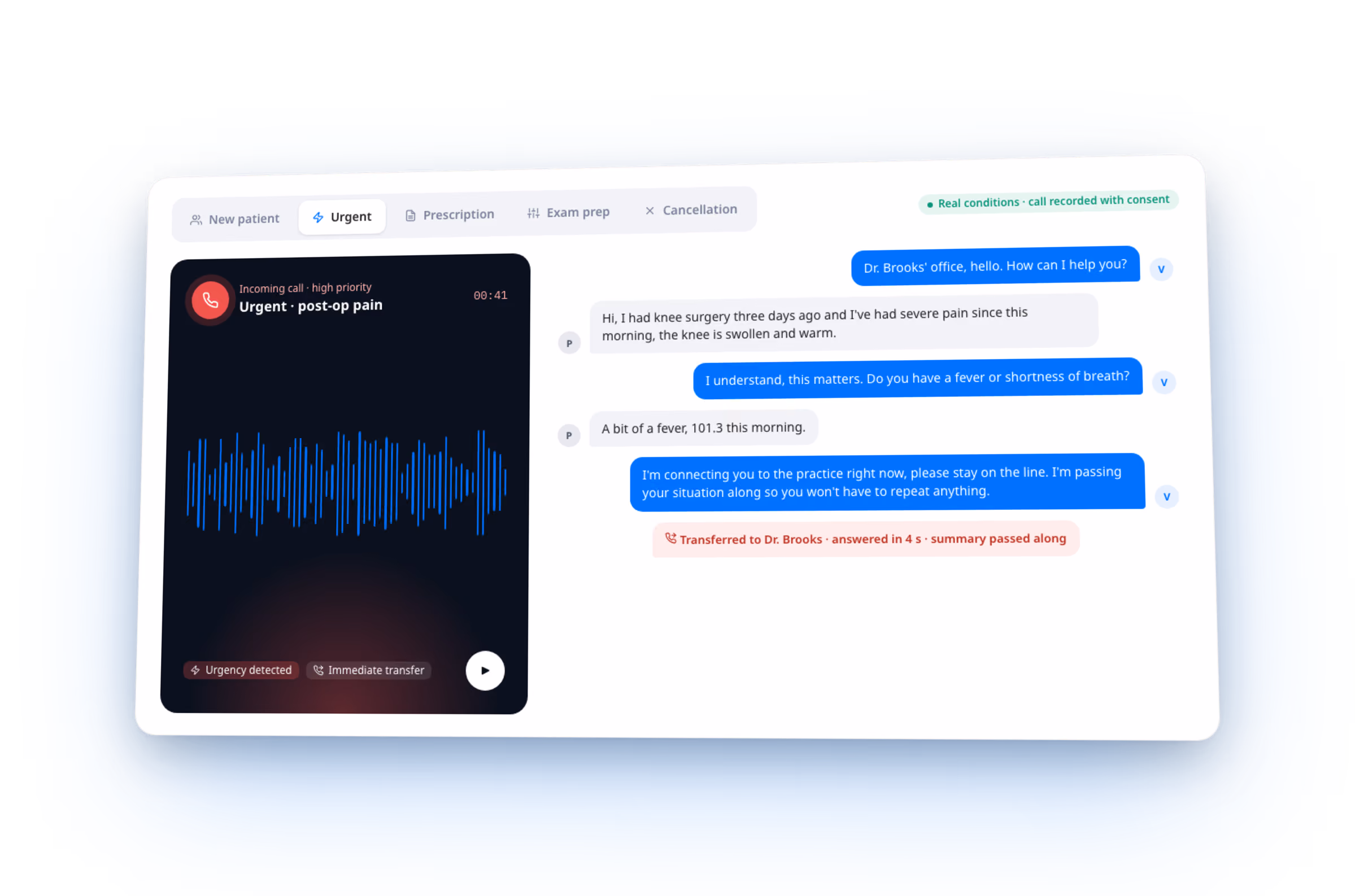Click the 'Transferred to Dr. Brooks' status notice

[866, 539]
